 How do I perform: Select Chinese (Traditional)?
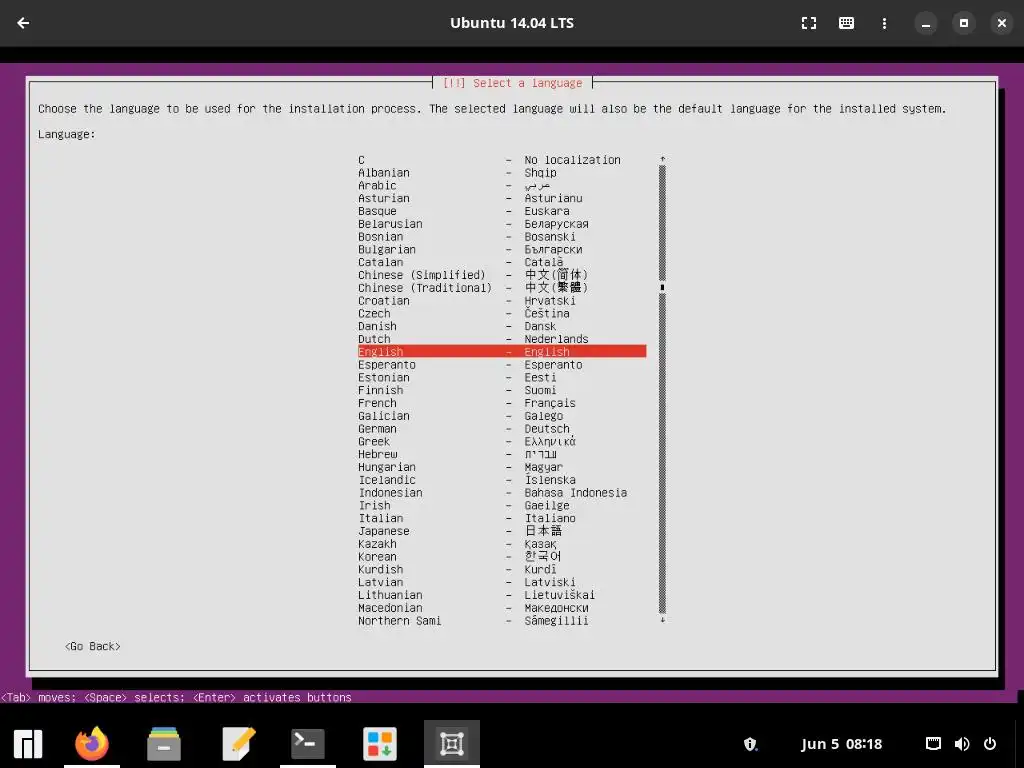click(502, 287)
